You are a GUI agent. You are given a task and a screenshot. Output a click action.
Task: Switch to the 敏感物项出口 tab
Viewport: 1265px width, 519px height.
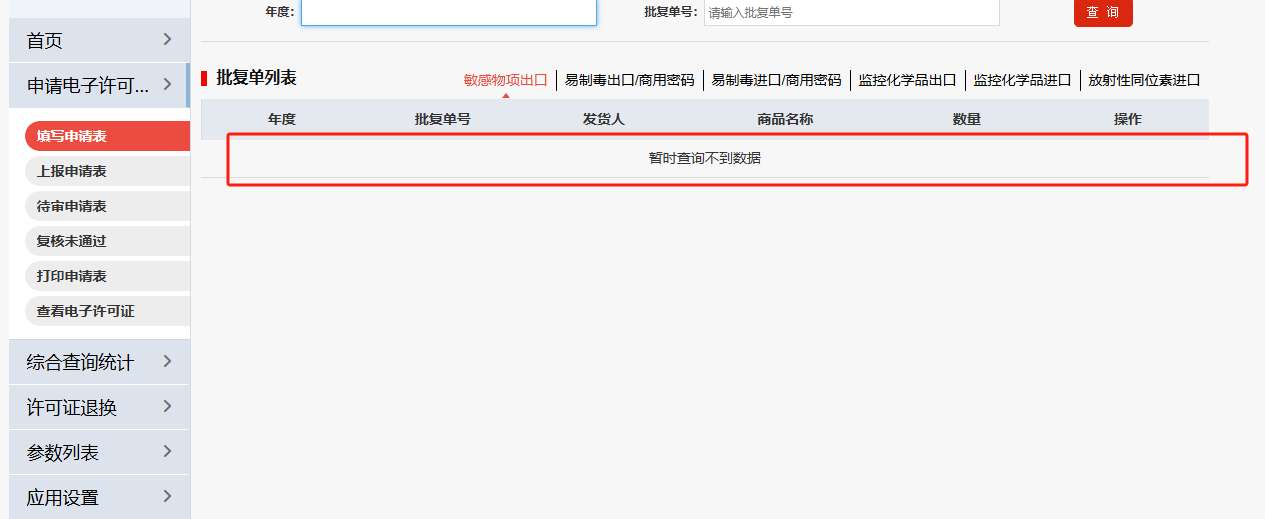pyautogui.click(x=505, y=80)
